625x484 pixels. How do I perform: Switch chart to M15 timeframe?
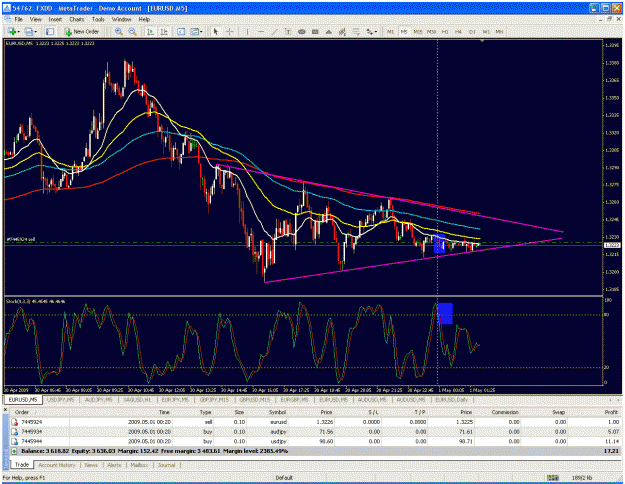417,31
